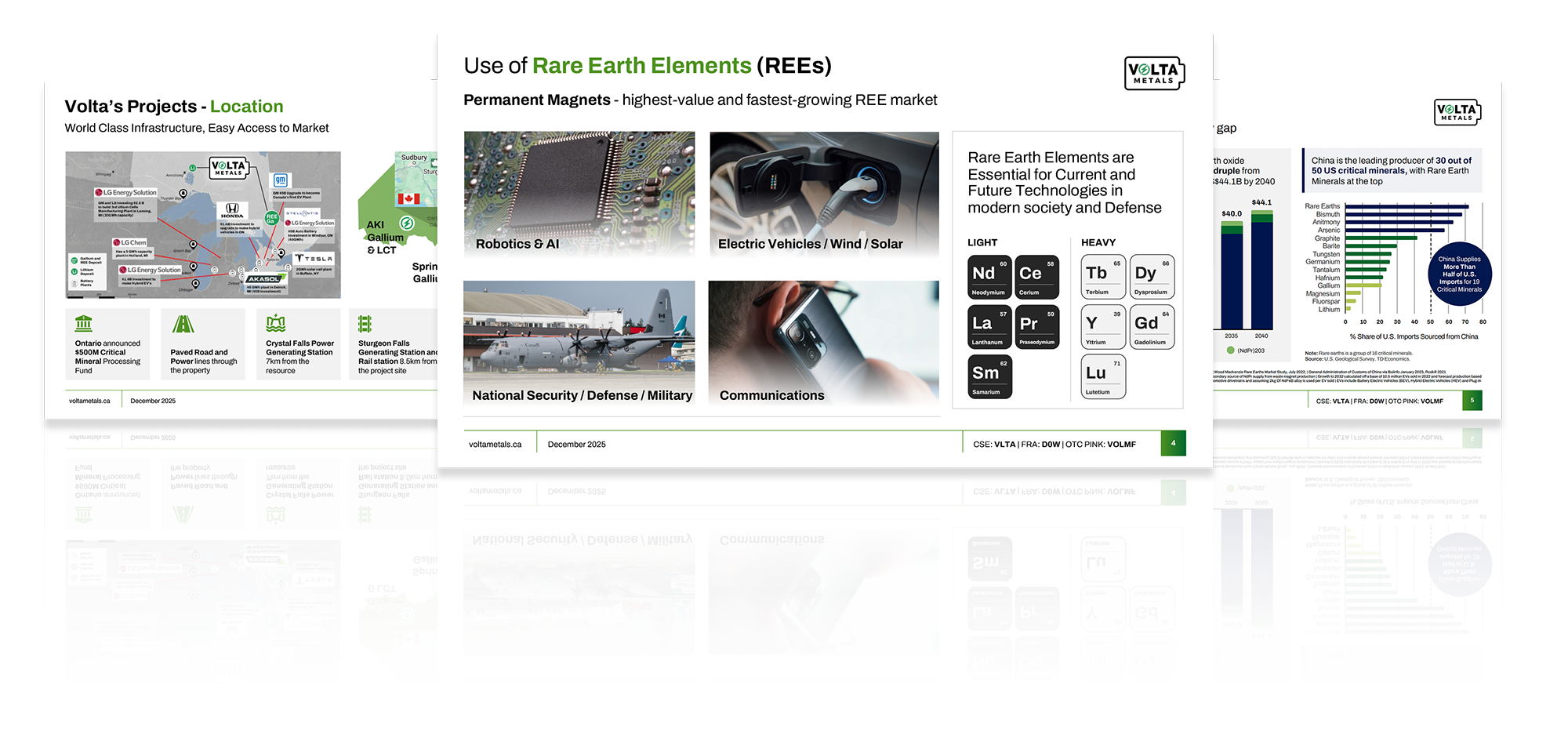This screenshot has width=1568, height=741.
Task: Click the 'Crystal Falls Power Generating Station' text
Action: pyautogui.click(x=299, y=348)
